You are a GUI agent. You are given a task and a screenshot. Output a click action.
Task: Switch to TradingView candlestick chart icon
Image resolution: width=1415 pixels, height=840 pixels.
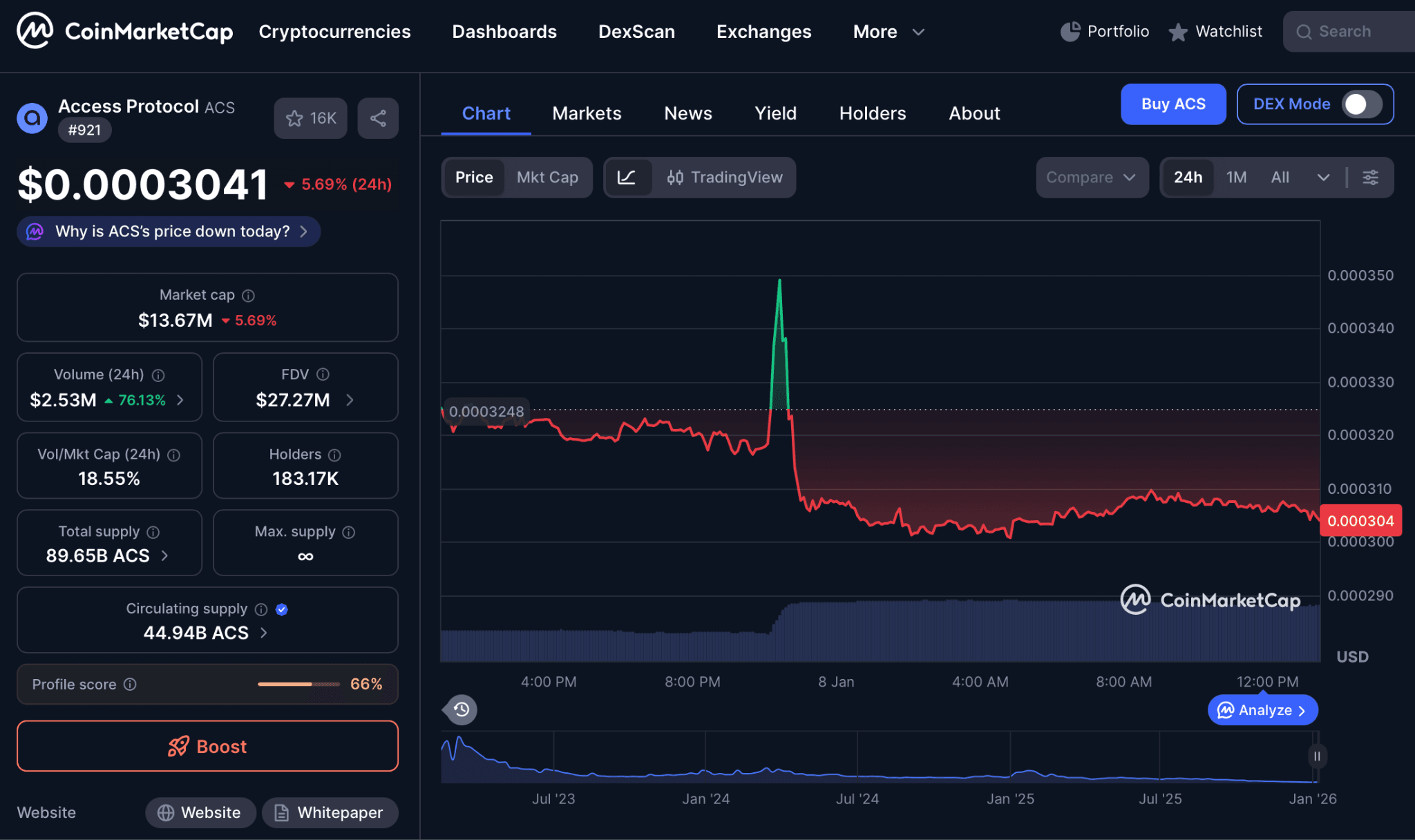click(x=677, y=178)
